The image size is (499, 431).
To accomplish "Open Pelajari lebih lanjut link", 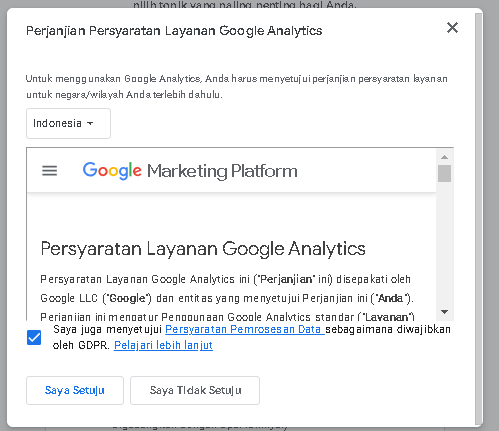I will (x=163, y=345).
